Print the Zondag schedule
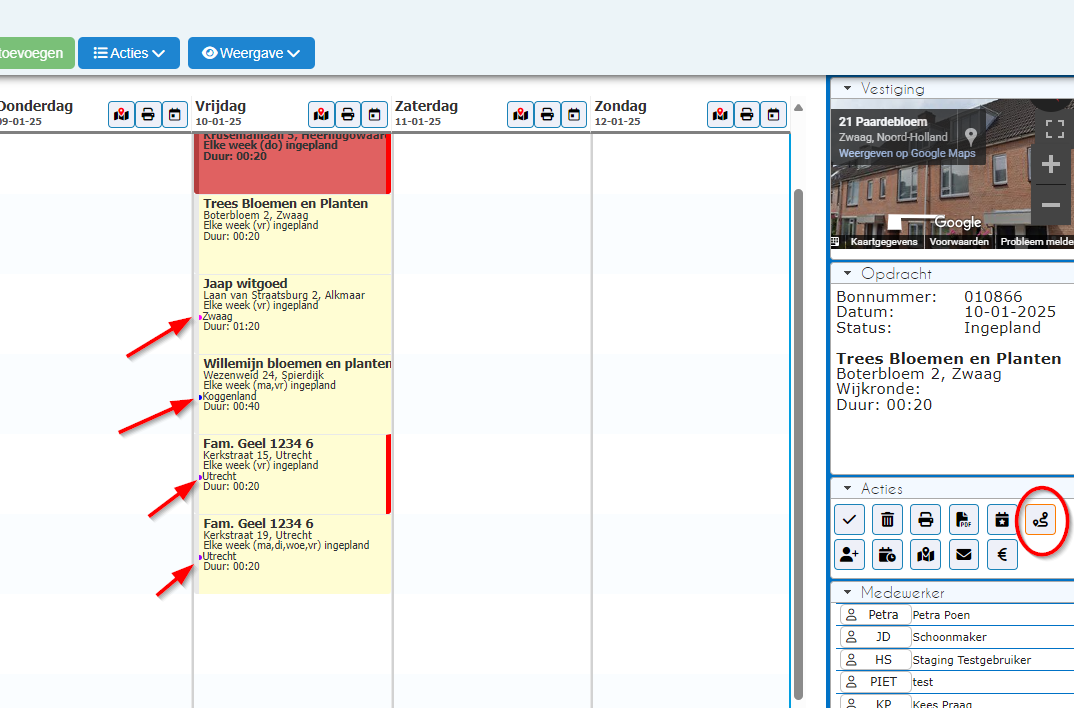 747,114
